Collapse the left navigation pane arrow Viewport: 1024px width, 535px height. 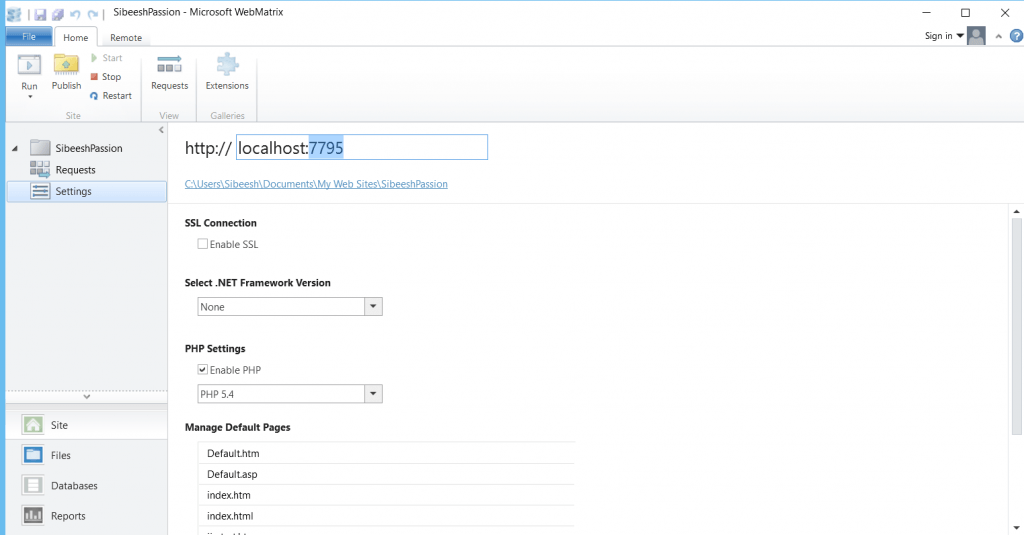(161, 130)
